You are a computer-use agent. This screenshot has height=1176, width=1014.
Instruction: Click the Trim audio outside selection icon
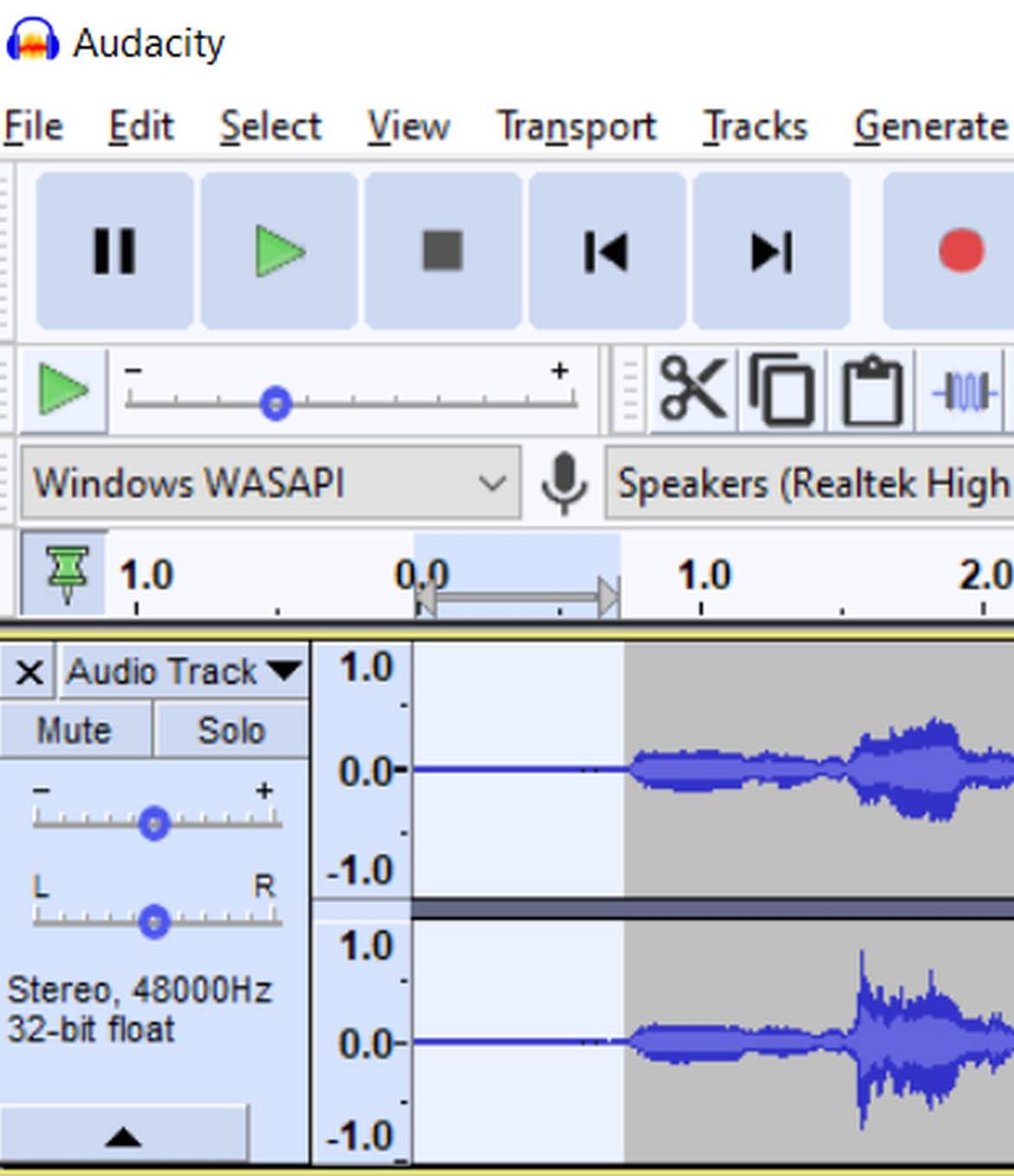click(x=962, y=392)
